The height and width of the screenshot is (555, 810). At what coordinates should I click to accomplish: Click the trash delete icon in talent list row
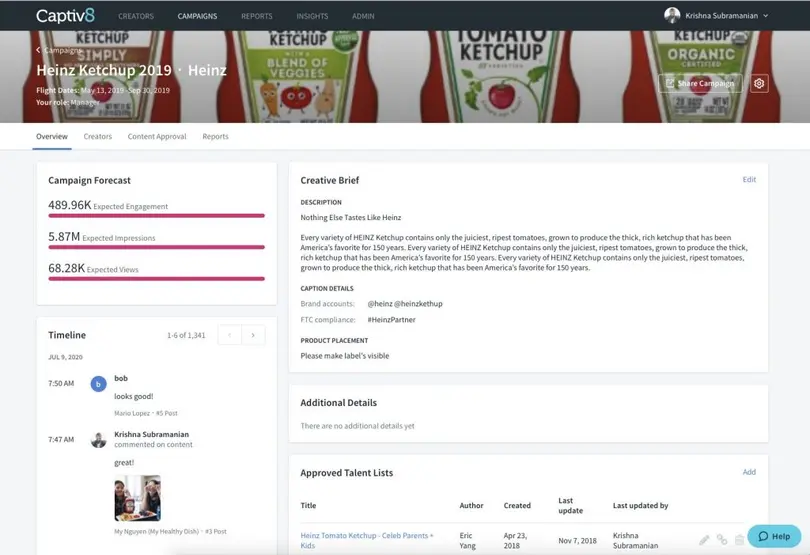740,540
